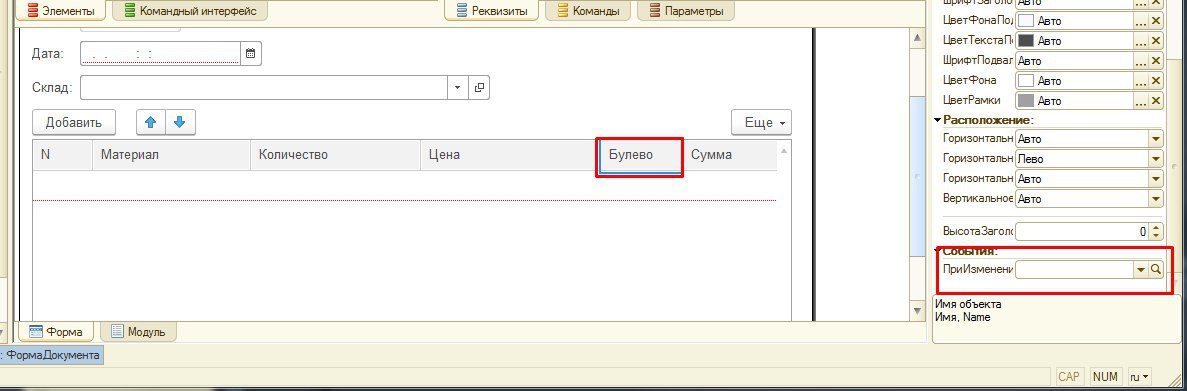Clear ЦветФонаПод value with the X button
The image size is (1187, 391).
tap(1156, 21)
